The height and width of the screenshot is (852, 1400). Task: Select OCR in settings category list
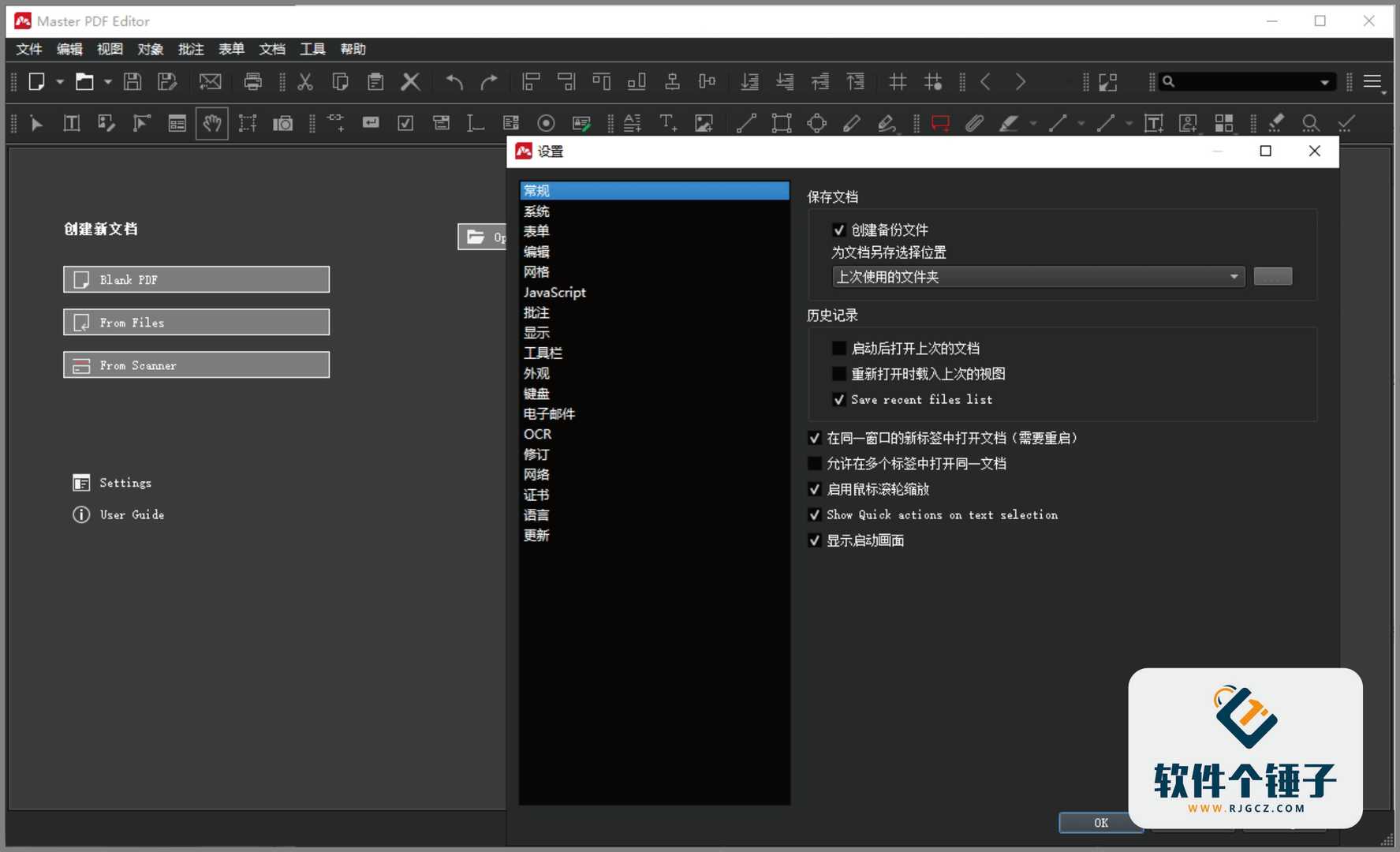coord(655,434)
